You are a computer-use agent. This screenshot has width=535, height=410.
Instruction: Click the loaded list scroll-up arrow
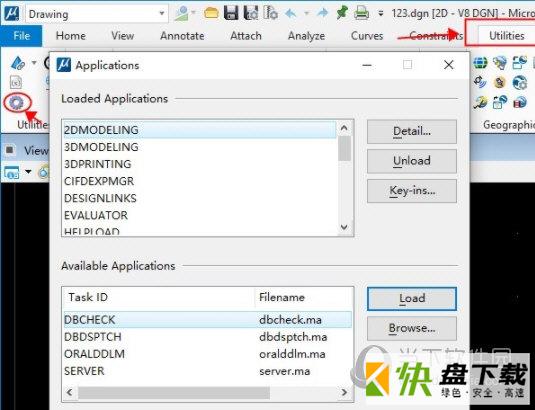[344, 128]
